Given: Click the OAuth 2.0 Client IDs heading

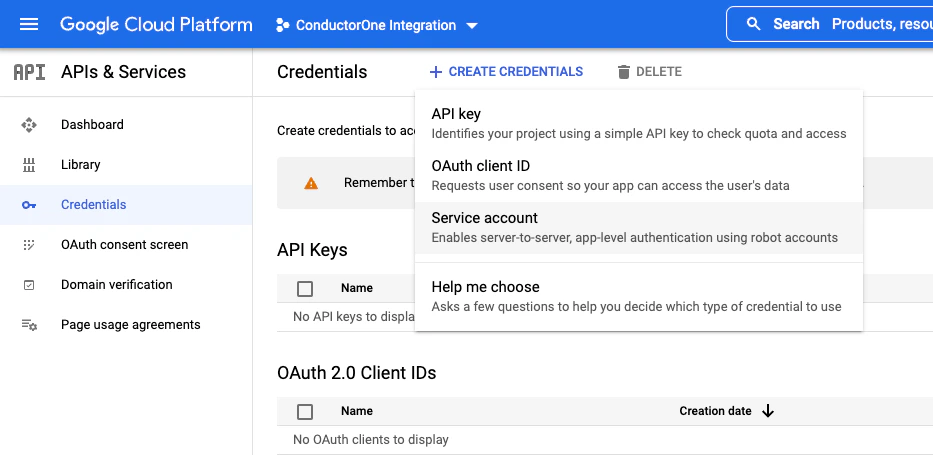Looking at the screenshot, I should (x=356, y=373).
